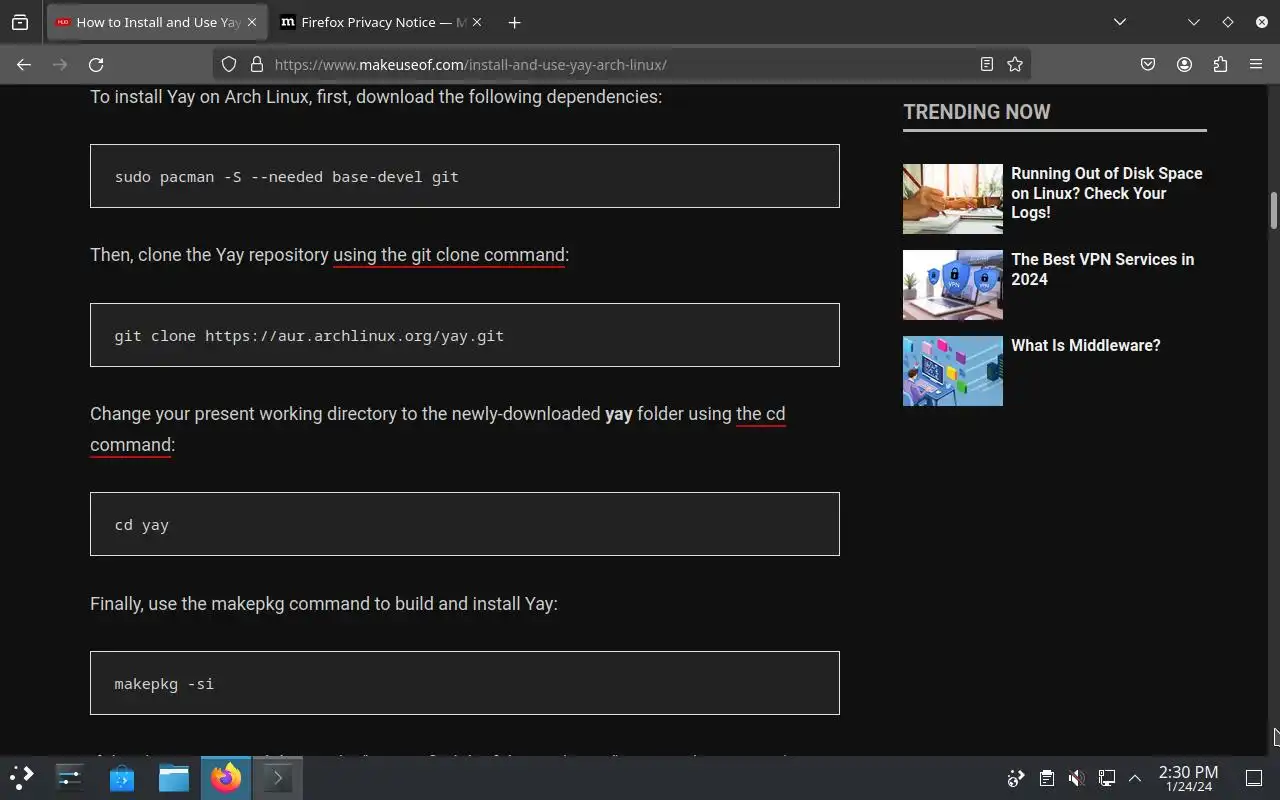Open 'What Is Middleware?' article link

point(1086,345)
